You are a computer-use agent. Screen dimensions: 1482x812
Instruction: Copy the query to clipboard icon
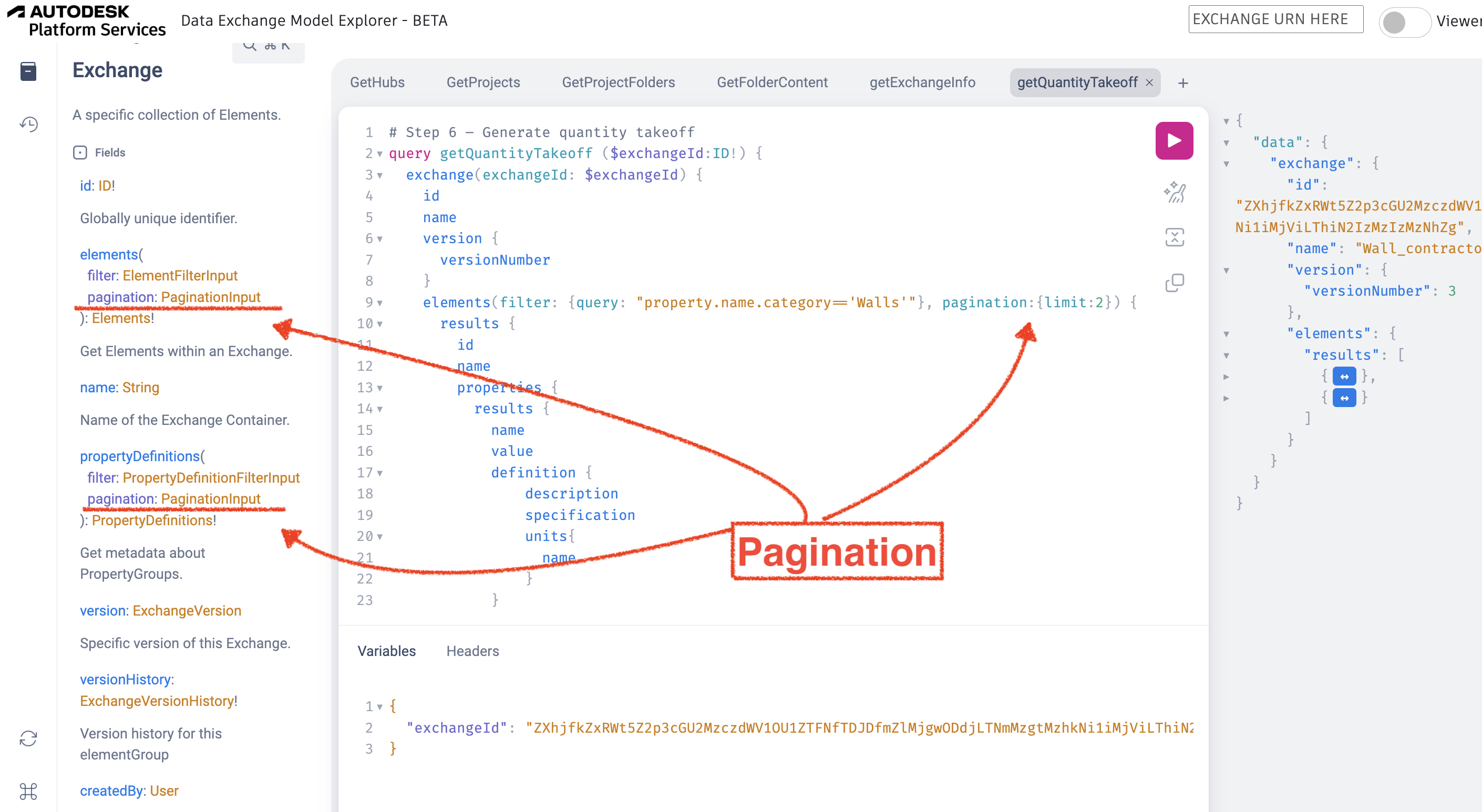(1174, 283)
